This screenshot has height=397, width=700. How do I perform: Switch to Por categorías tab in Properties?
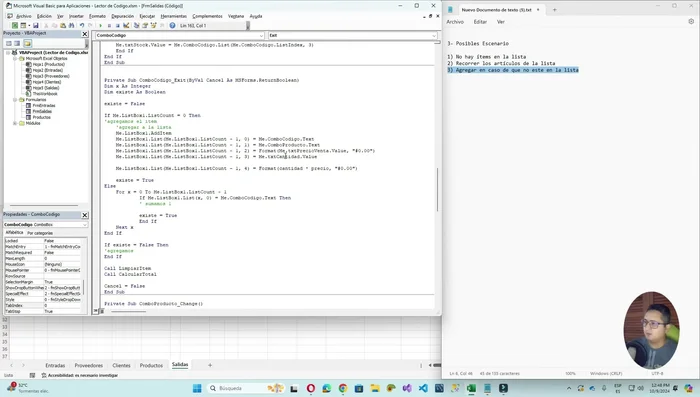[x=40, y=233]
